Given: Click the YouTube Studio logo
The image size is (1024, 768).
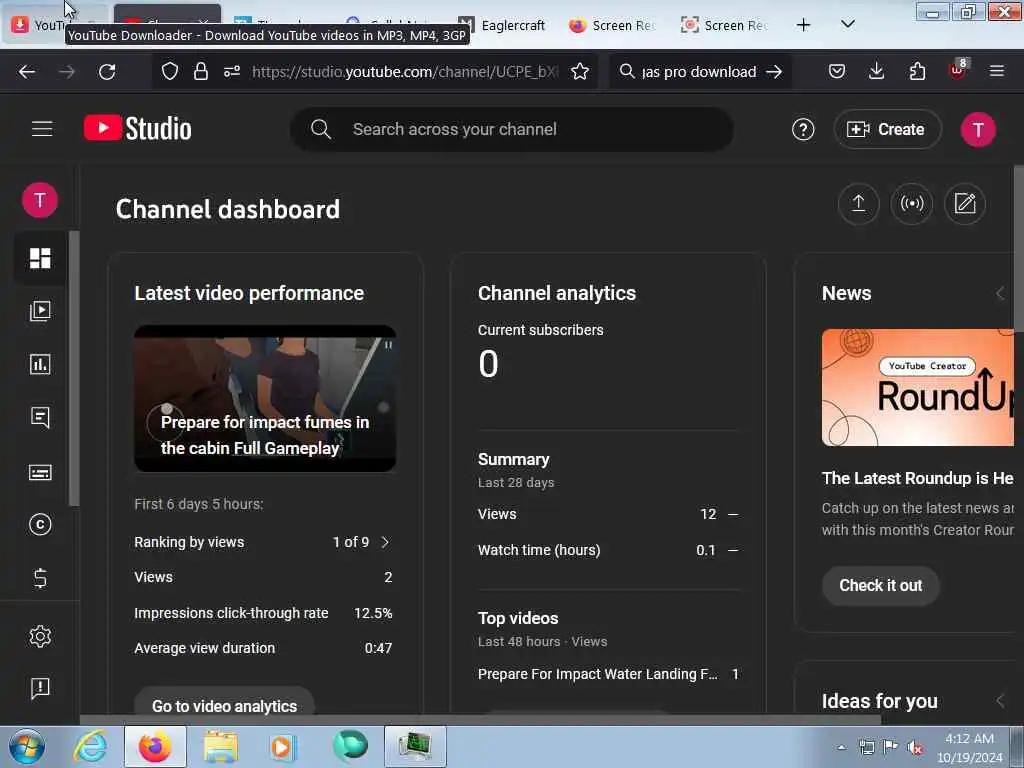Looking at the screenshot, I should (x=138, y=129).
